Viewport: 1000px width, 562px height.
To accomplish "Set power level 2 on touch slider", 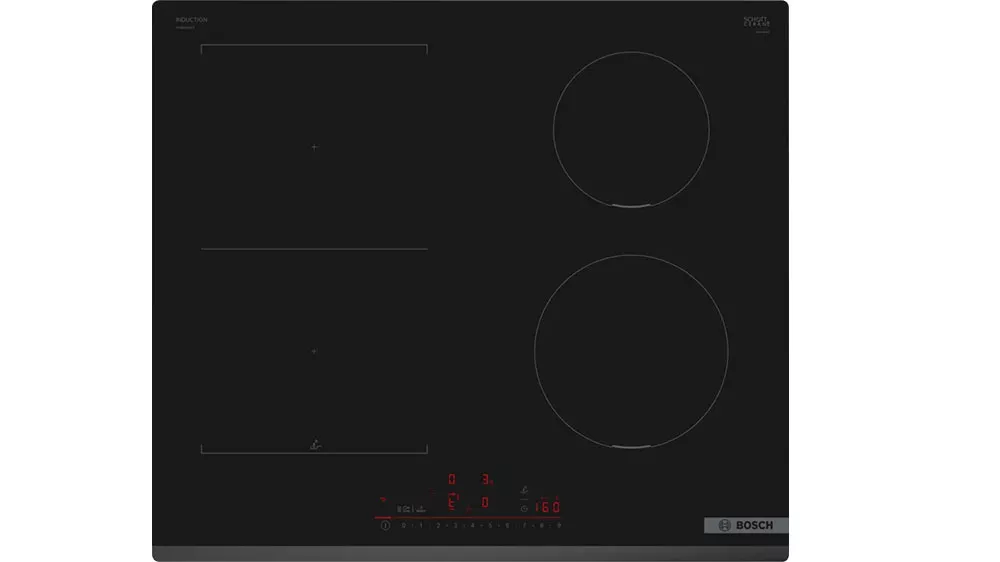I will [x=438, y=526].
